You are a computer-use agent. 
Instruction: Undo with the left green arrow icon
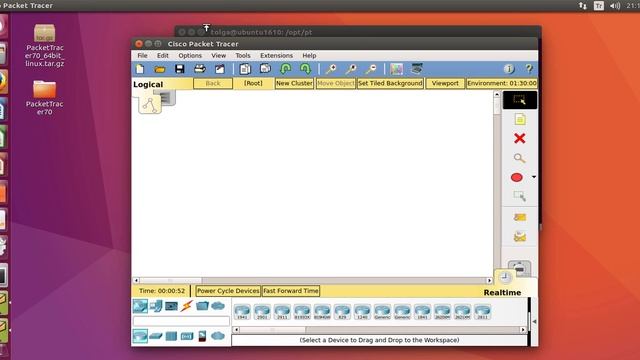pos(285,69)
